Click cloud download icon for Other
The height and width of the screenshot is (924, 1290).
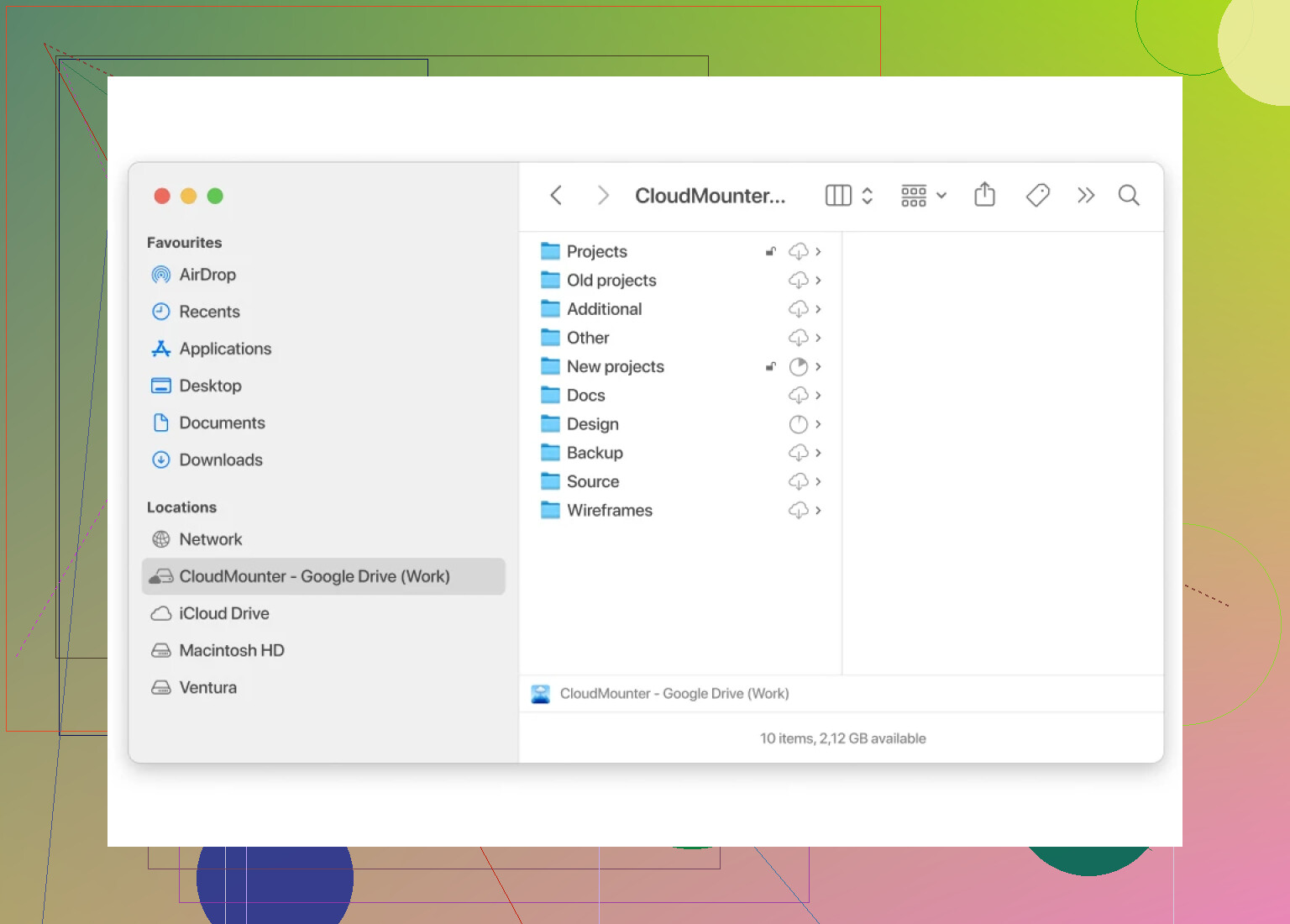pyautogui.click(x=798, y=338)
